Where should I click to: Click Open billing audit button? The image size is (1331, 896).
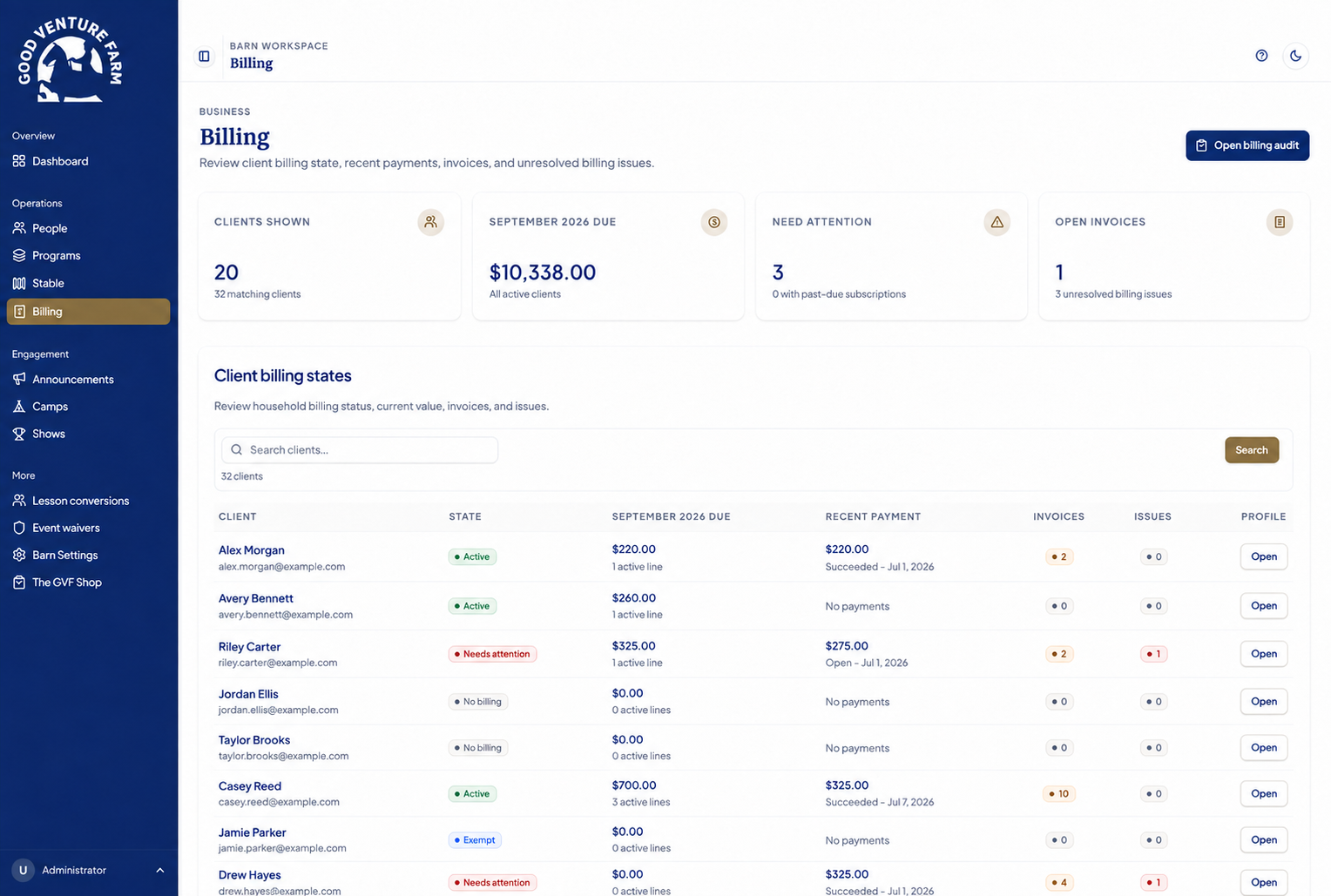point(1247,145)
